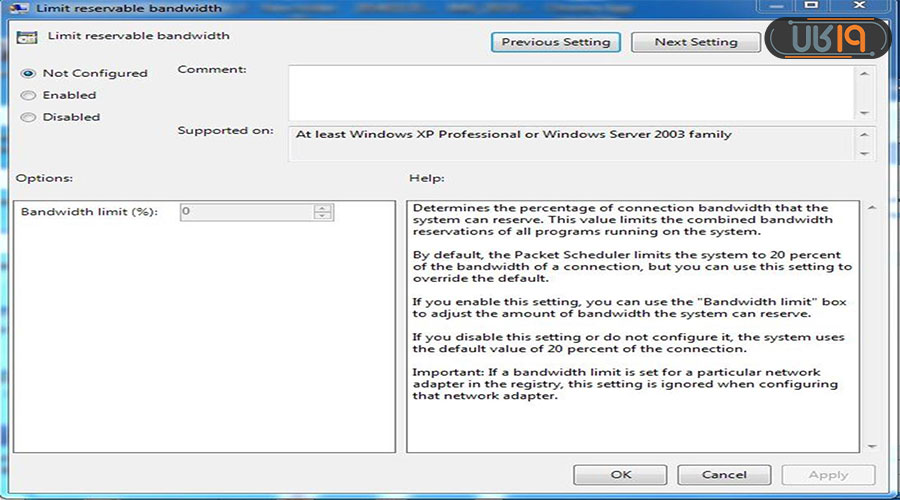Jump to the Next Setting
The height and width of the screenshot is (500, 900).
pos(695,42)
